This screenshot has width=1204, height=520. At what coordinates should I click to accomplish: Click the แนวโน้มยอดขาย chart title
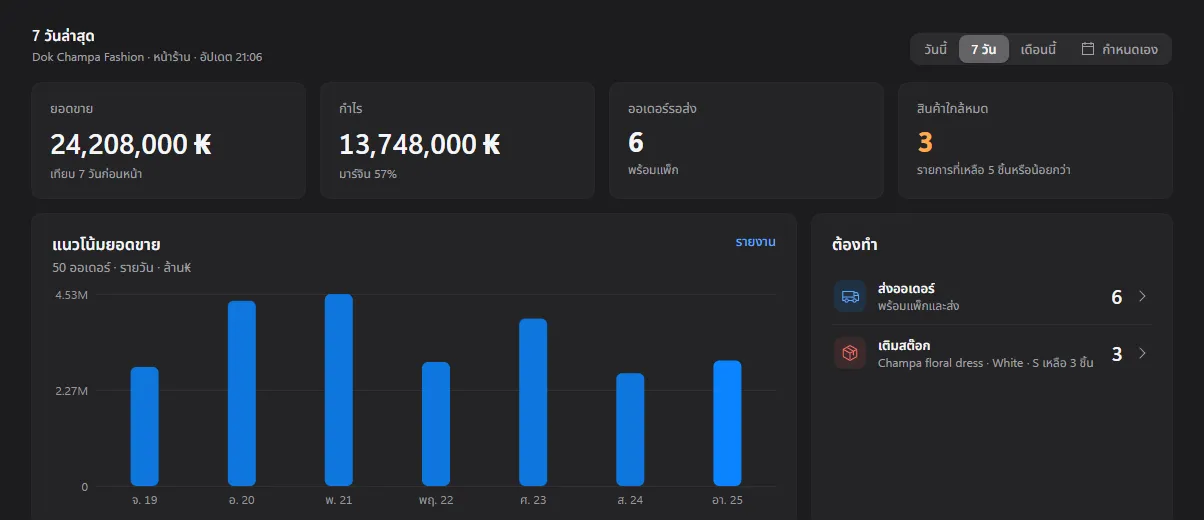[107, 245]
